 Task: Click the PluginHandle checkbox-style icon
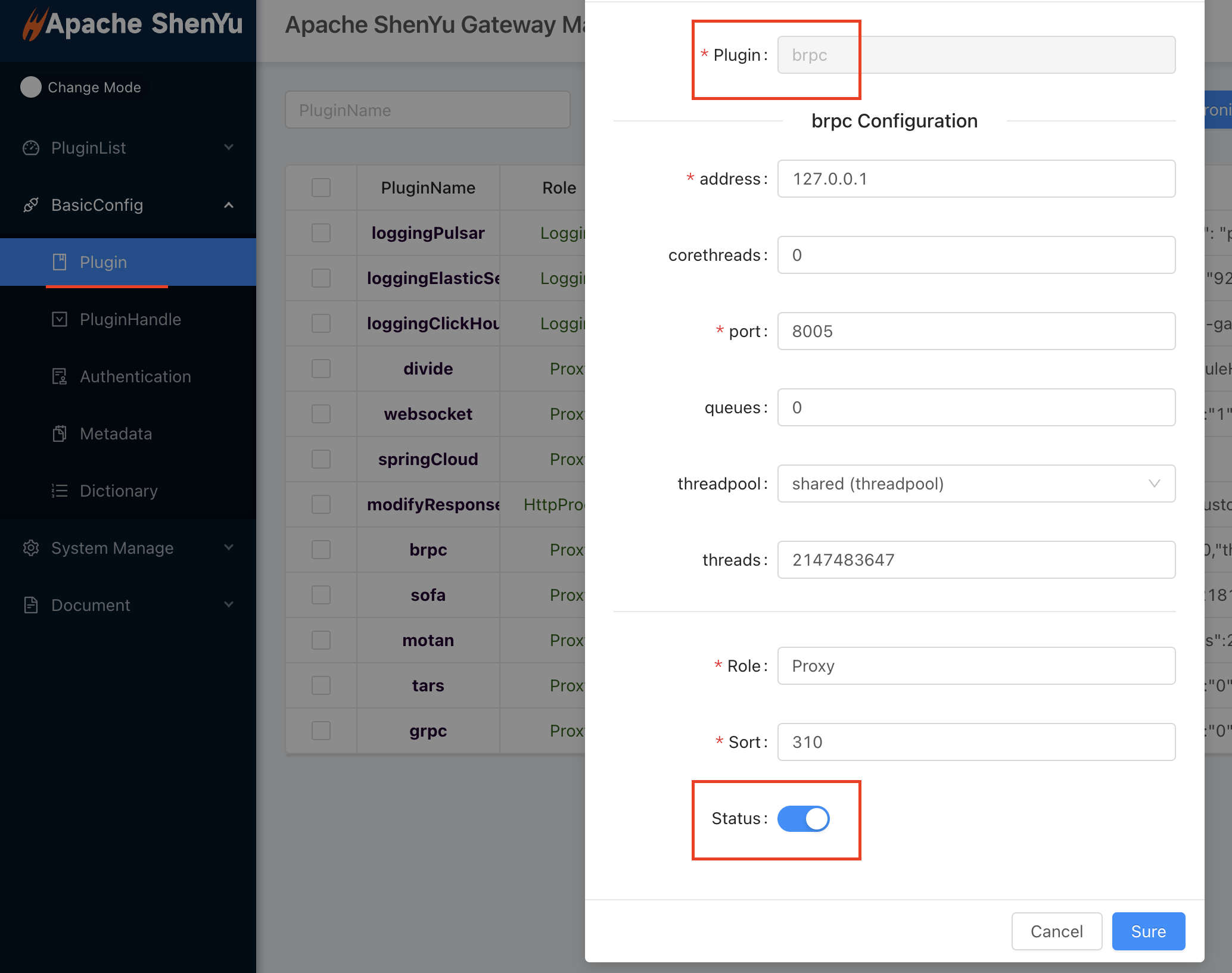click(60, 319)
